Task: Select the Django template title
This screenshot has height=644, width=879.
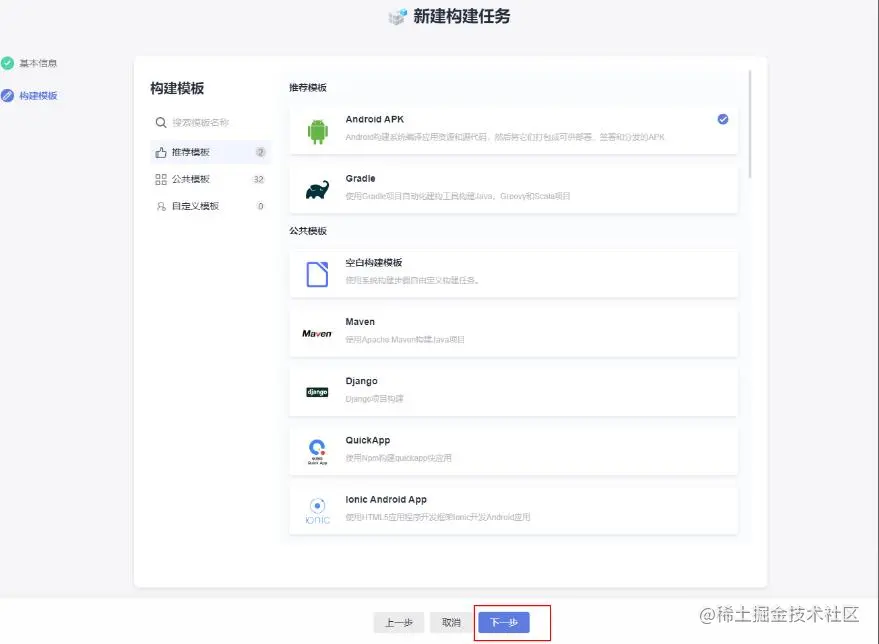Action: (362, 381)
